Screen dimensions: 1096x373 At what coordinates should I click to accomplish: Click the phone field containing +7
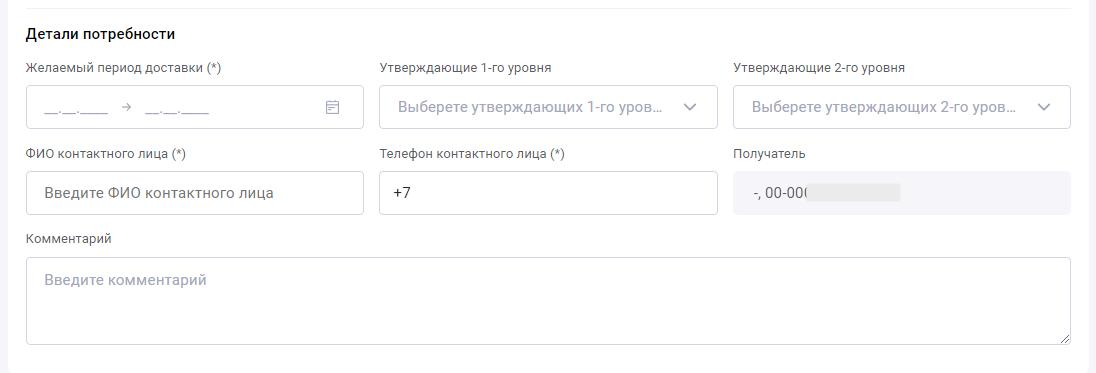click(548, 193)
